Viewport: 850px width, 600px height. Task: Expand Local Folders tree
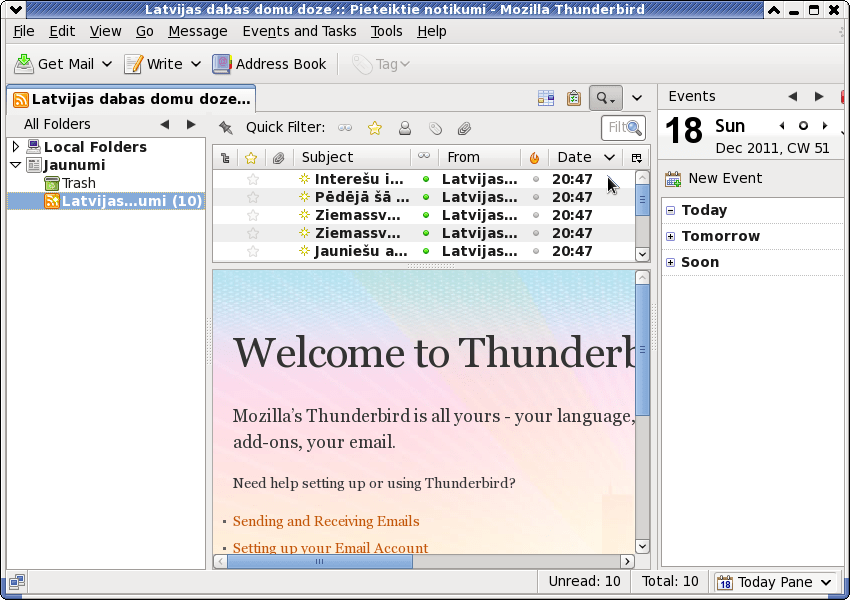[x=16, y=146]
